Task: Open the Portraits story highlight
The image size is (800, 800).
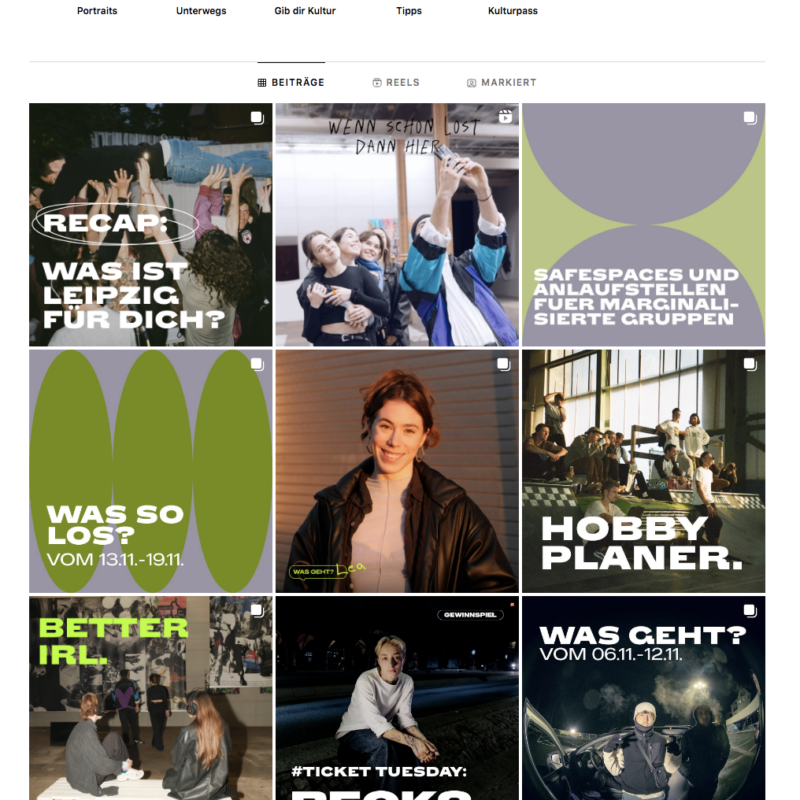Action: (x=97, y=11)
